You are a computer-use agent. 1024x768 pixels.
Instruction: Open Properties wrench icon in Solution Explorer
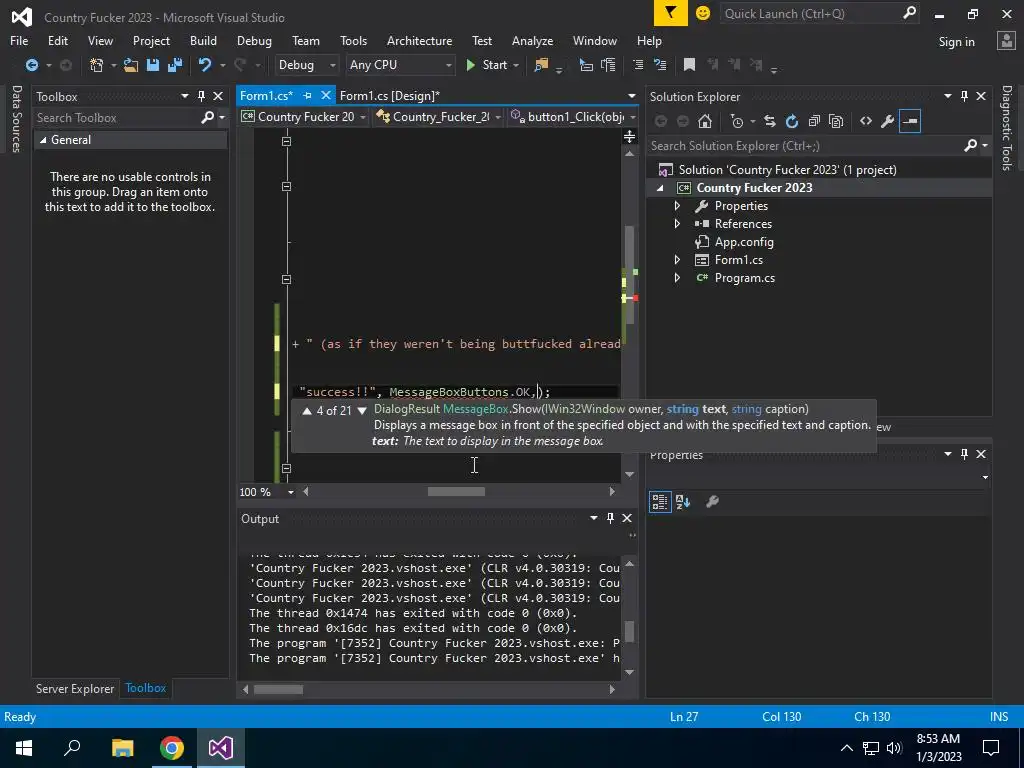pos(888,121)
